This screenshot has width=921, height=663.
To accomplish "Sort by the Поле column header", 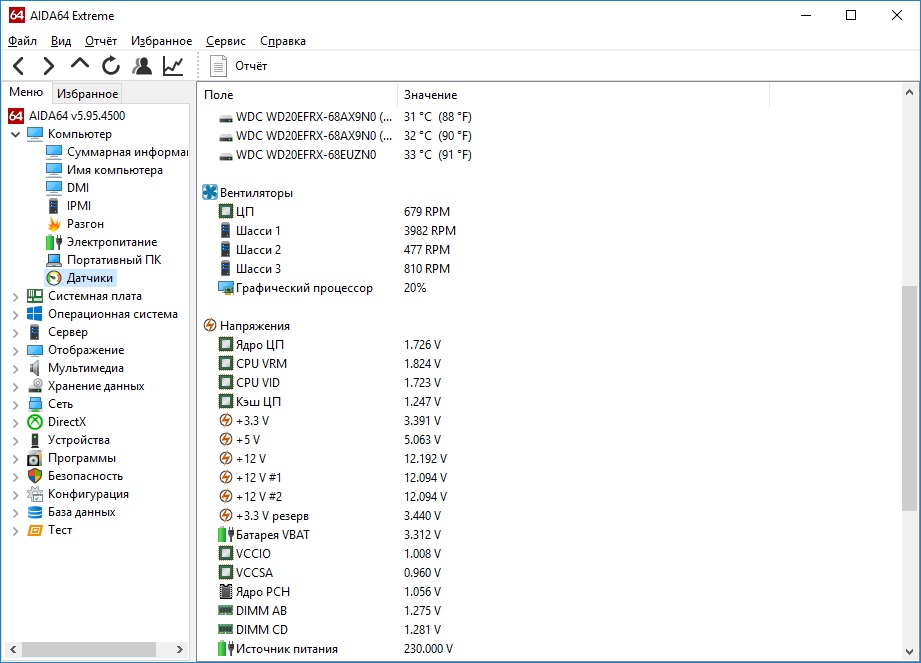I will [x=298, y=95].
